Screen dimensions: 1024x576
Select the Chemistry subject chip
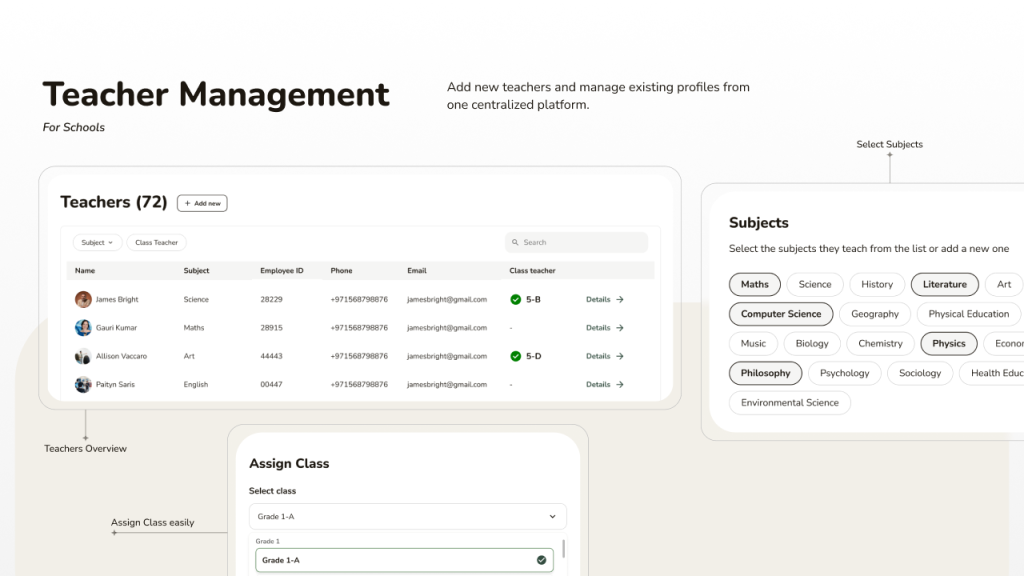880,344
